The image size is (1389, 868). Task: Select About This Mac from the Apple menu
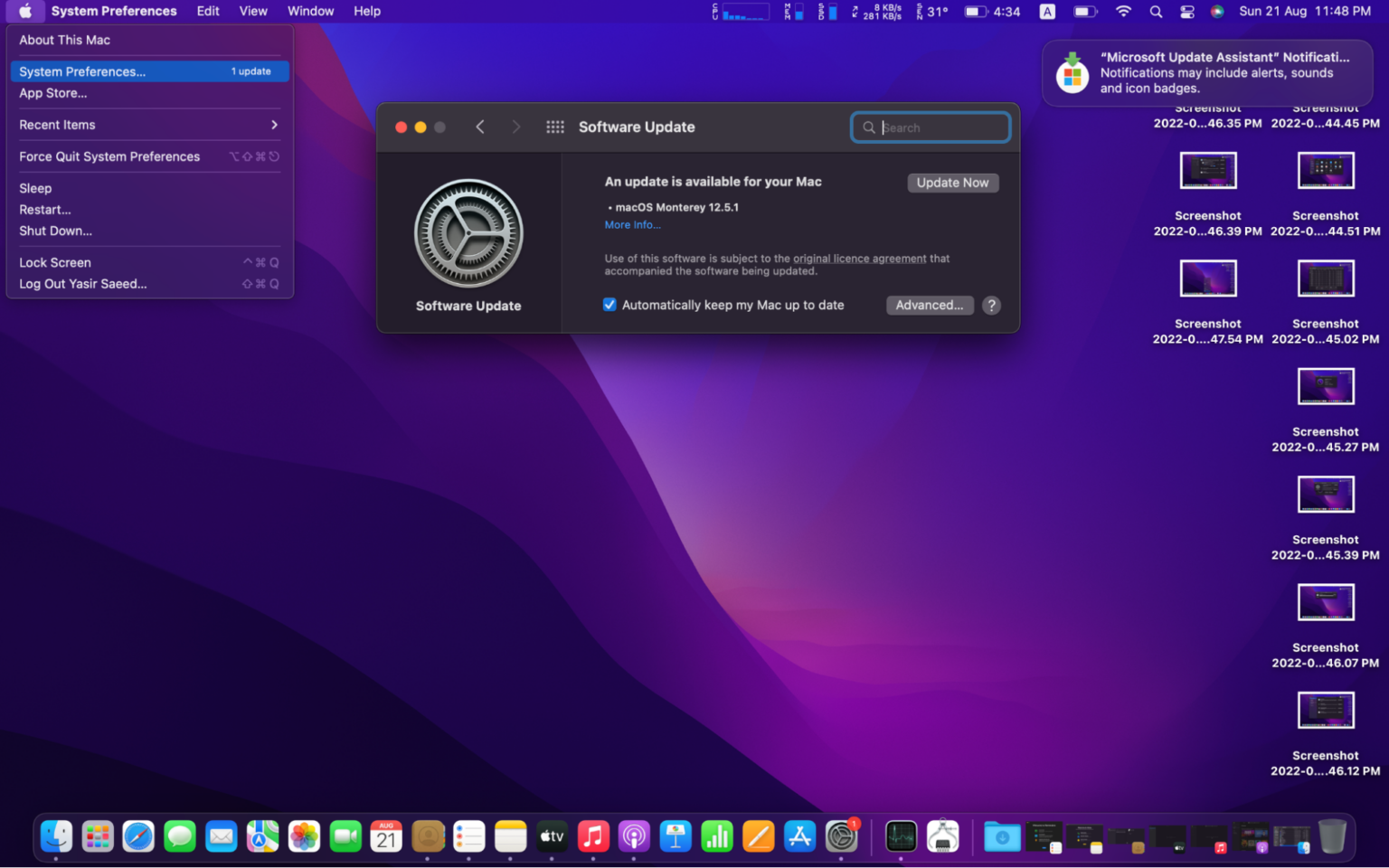(64, 40)
